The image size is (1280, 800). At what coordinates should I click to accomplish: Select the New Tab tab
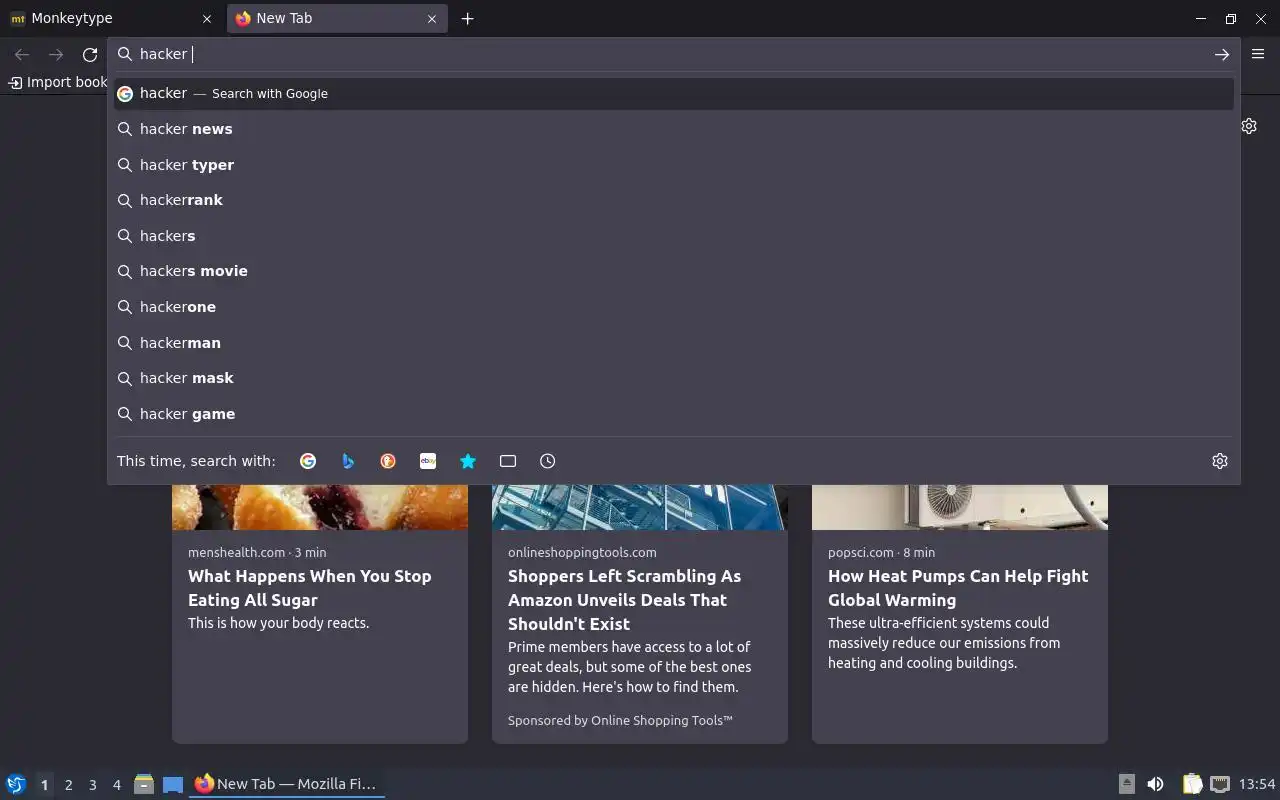pos(337,18)
